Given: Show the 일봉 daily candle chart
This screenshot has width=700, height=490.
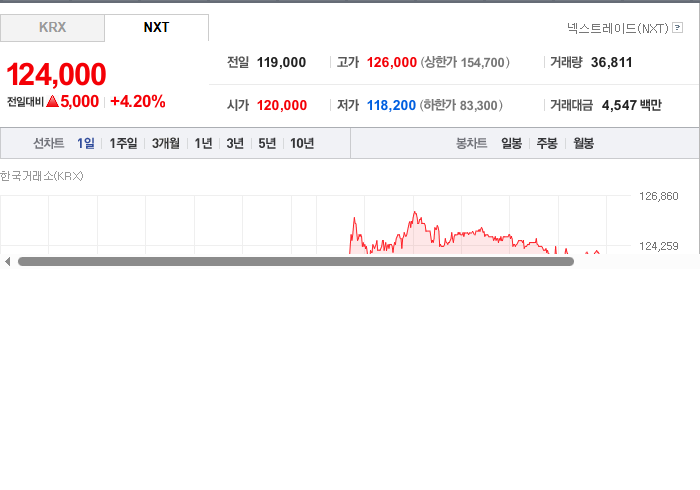Looking at the screenshot, I should (512, 143).
